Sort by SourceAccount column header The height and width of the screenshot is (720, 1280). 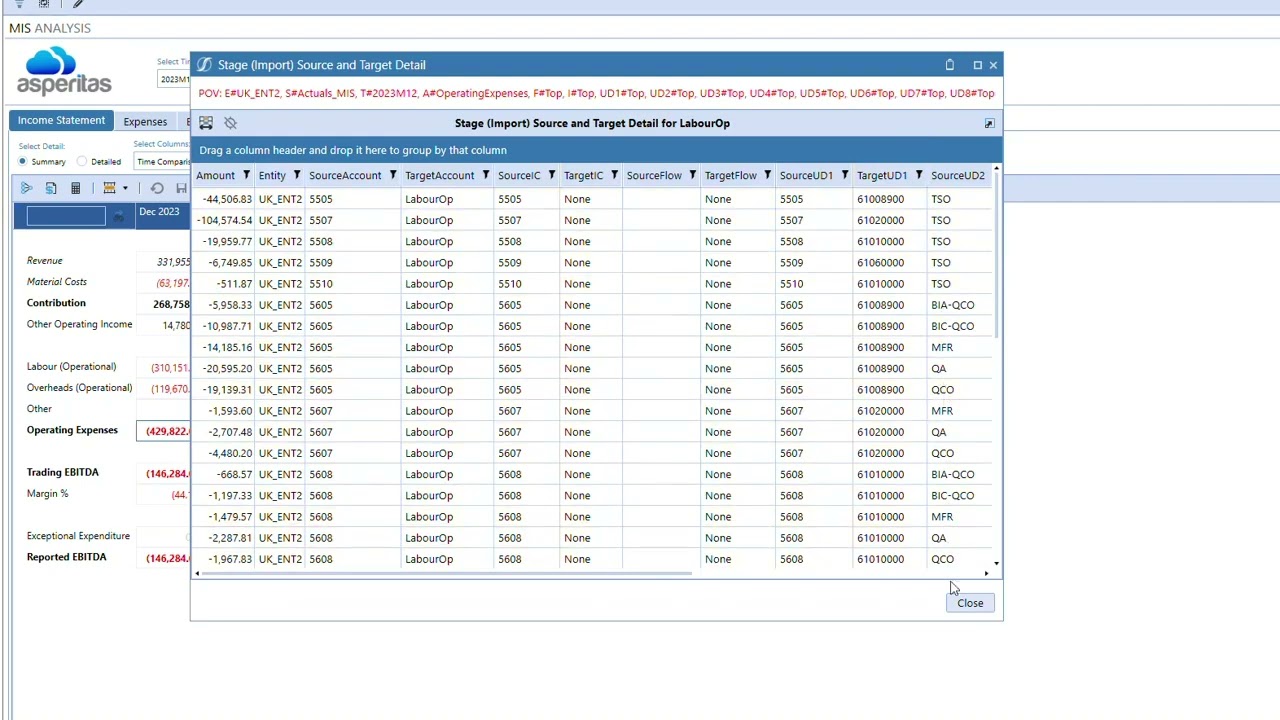[345, 176]
